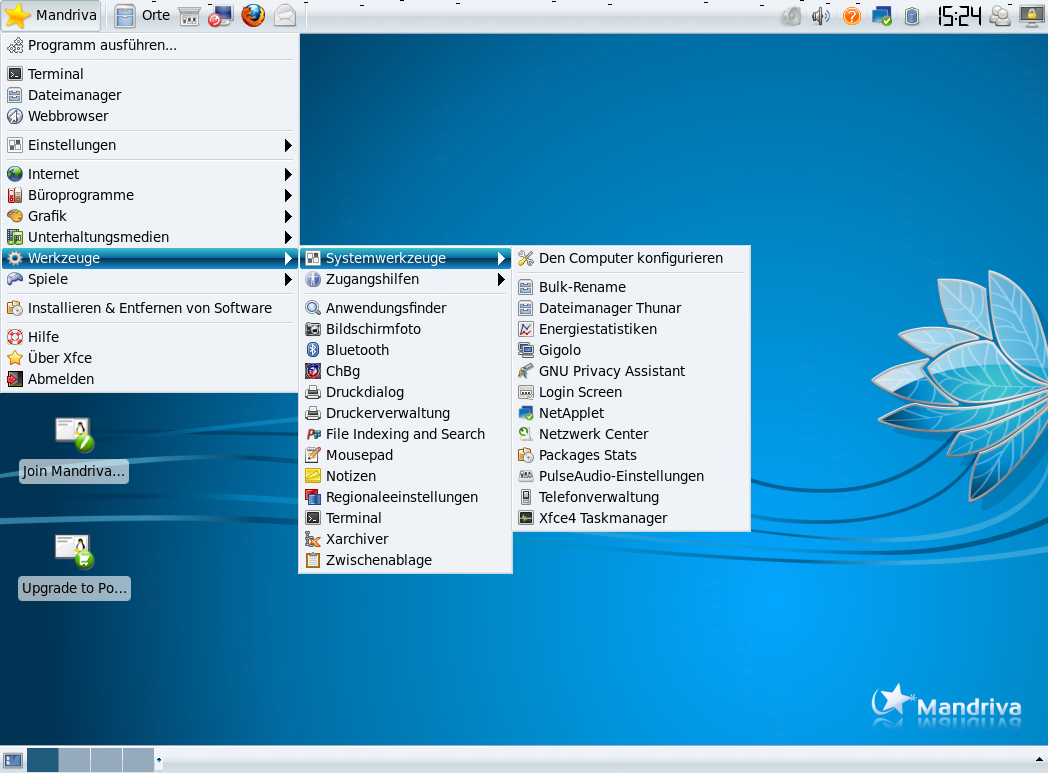This screenshot has width=1048, height=773.
Task: Click the network monitor tray icon
Action: coord(881,16)
